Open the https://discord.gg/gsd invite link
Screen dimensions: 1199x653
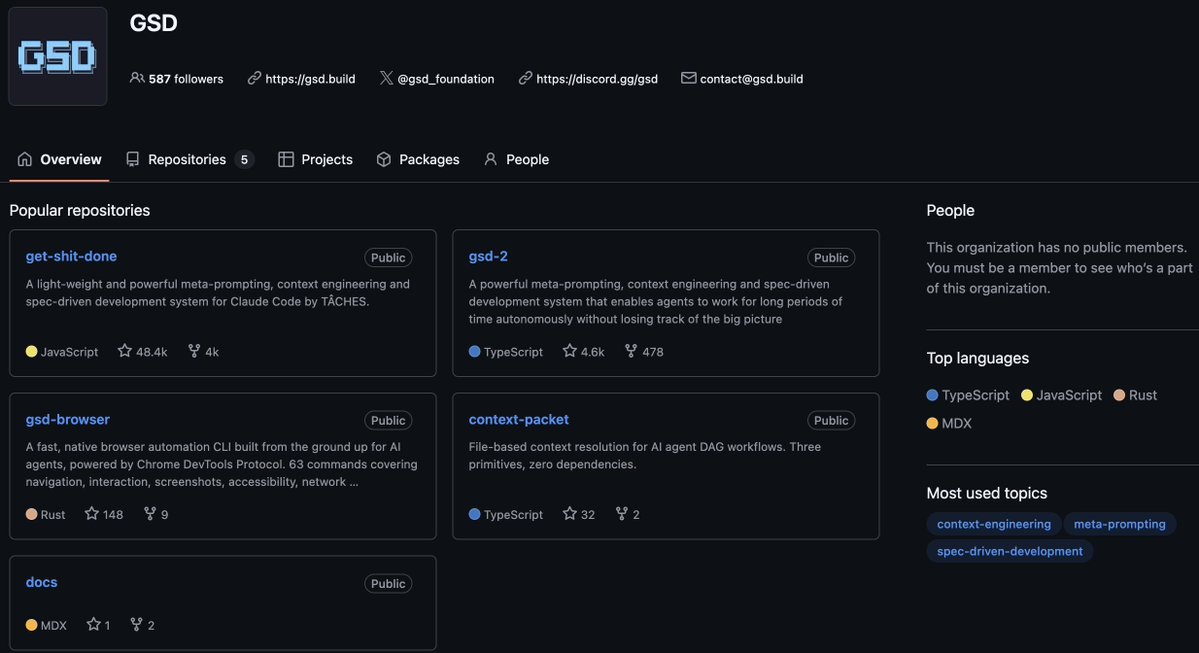click(597, 79)
